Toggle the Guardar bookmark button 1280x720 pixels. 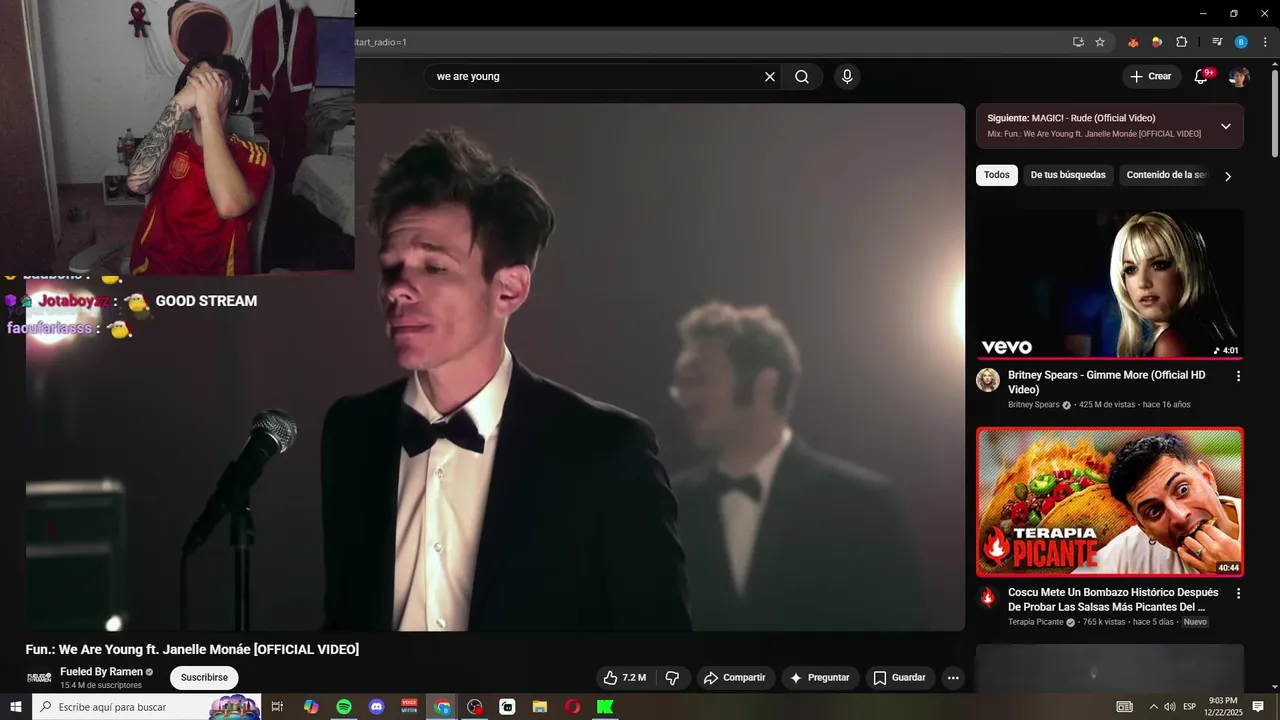click(x=900, y=678)
